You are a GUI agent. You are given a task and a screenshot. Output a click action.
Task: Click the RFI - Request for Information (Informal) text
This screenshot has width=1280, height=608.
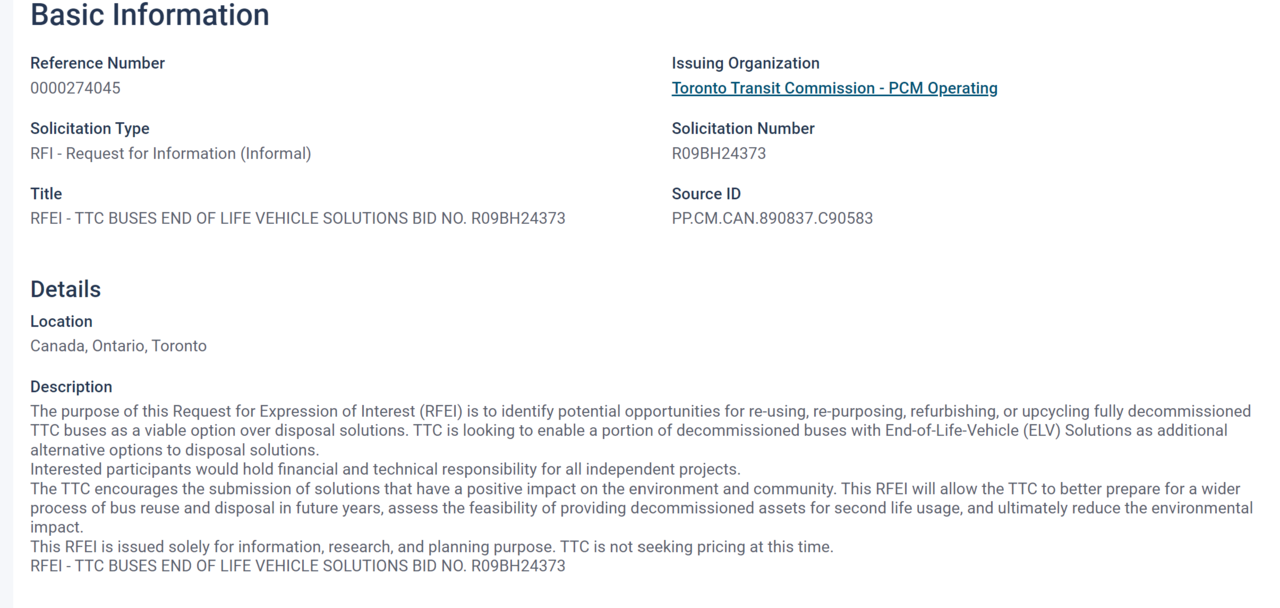170,153
